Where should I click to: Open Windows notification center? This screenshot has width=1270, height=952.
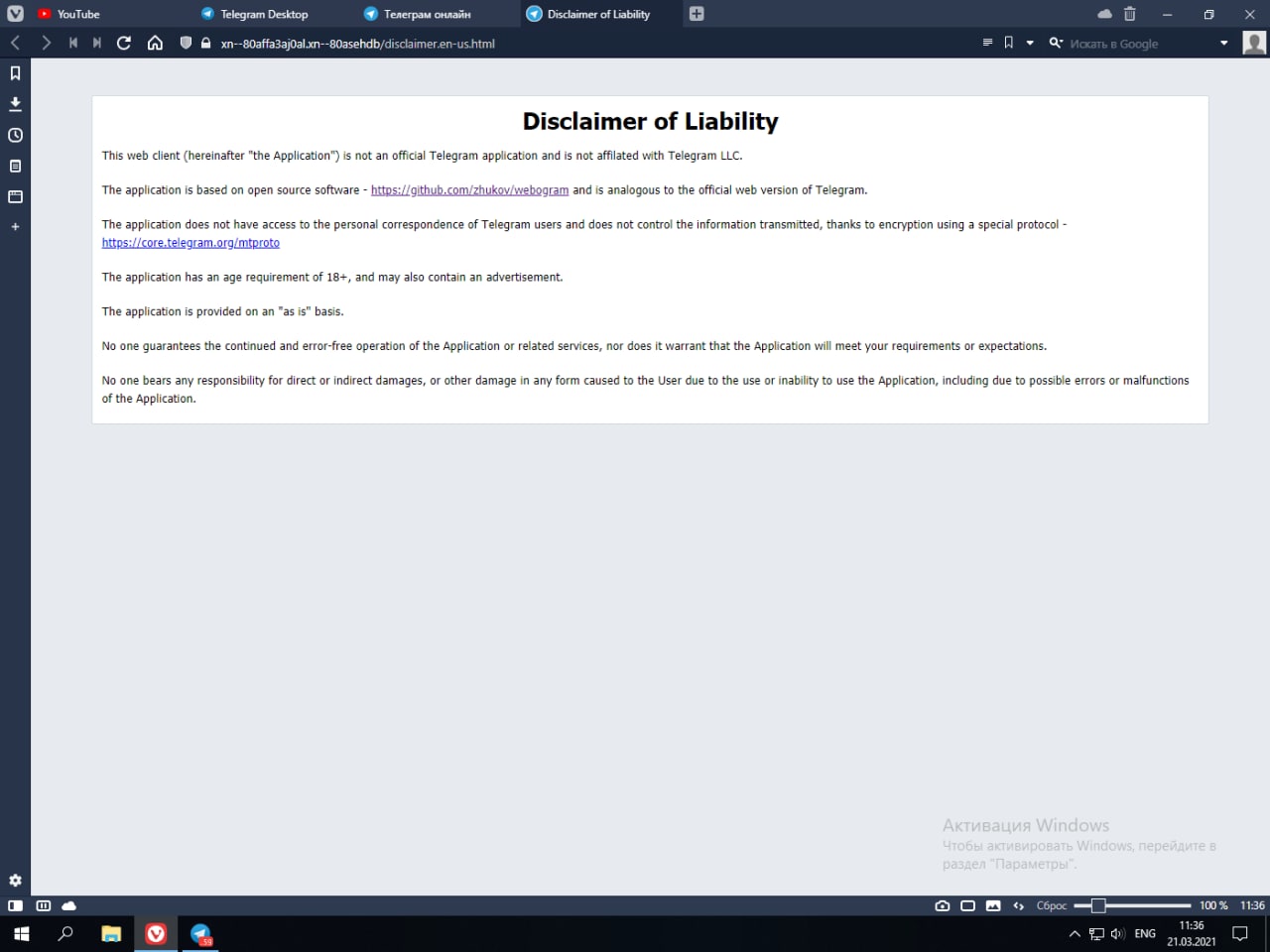point(1240,933)
